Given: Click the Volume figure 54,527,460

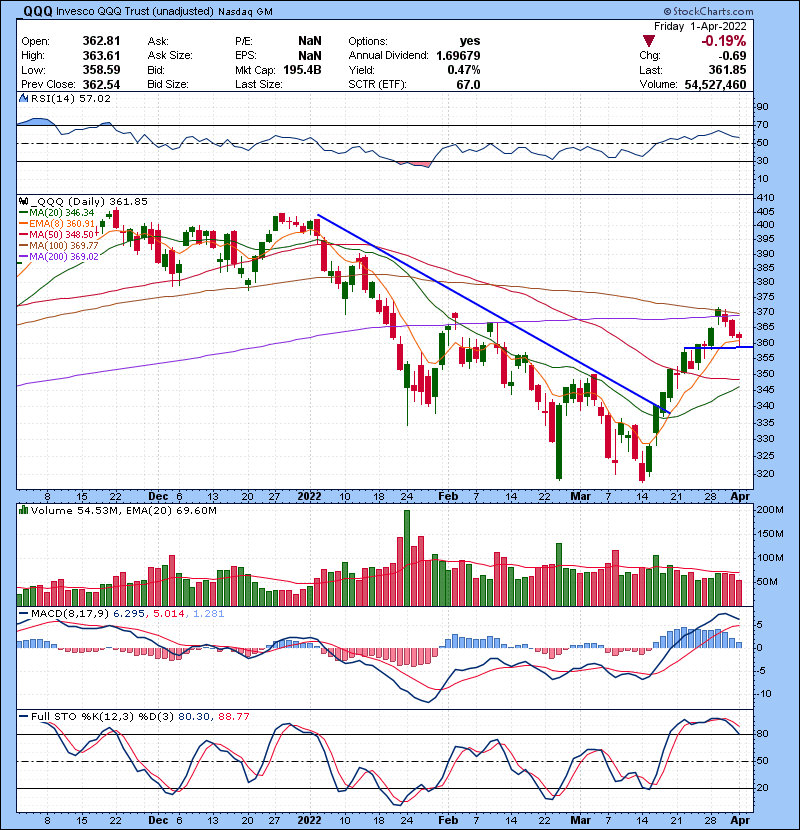Looking at the screenshot, I should click(x=715, y=85).
